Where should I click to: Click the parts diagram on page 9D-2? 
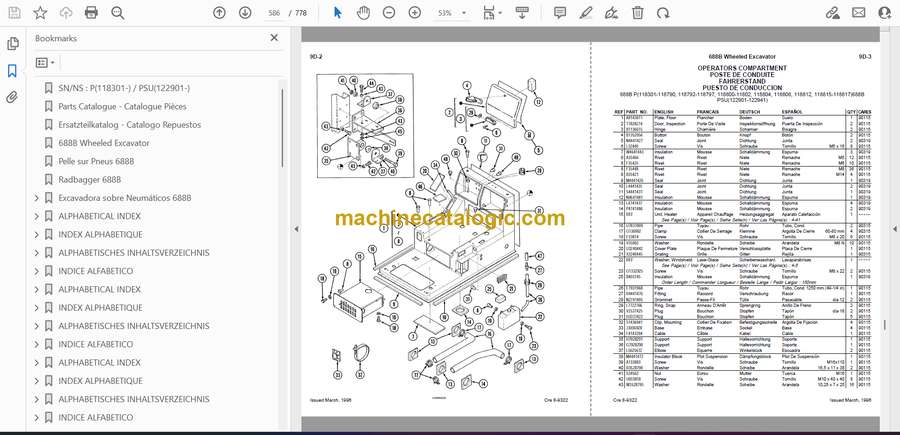click(x=429, y=230)
